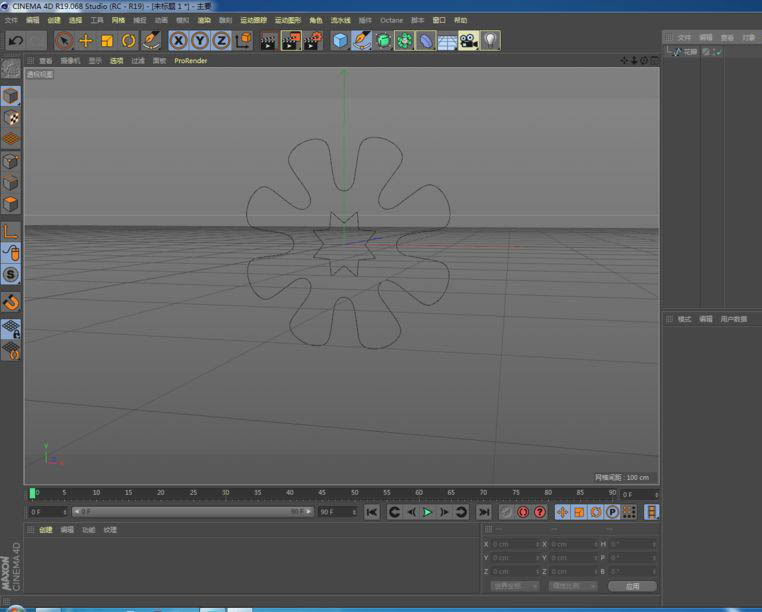Switch to Texture mode checkered cube
762x612 pixels.
11,118
